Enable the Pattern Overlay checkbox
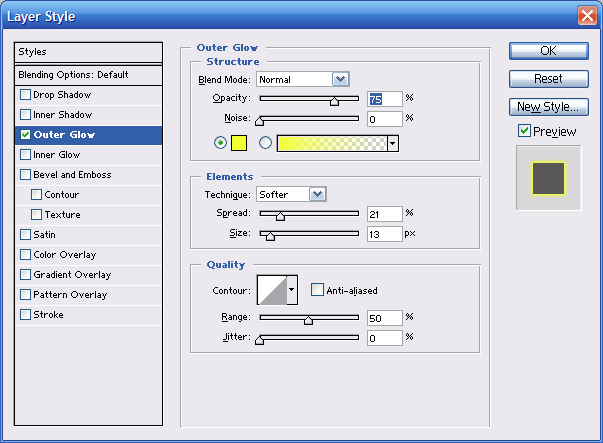 point(25,295)
